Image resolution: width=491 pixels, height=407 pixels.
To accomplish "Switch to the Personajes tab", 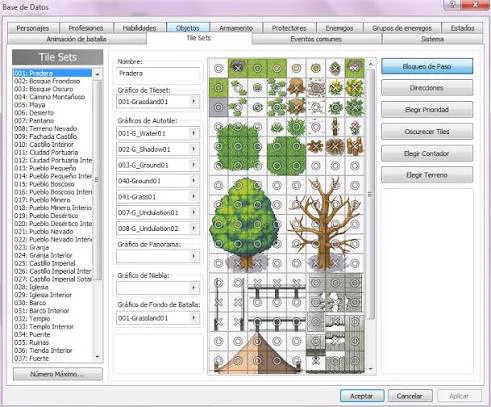I will 33,28.
